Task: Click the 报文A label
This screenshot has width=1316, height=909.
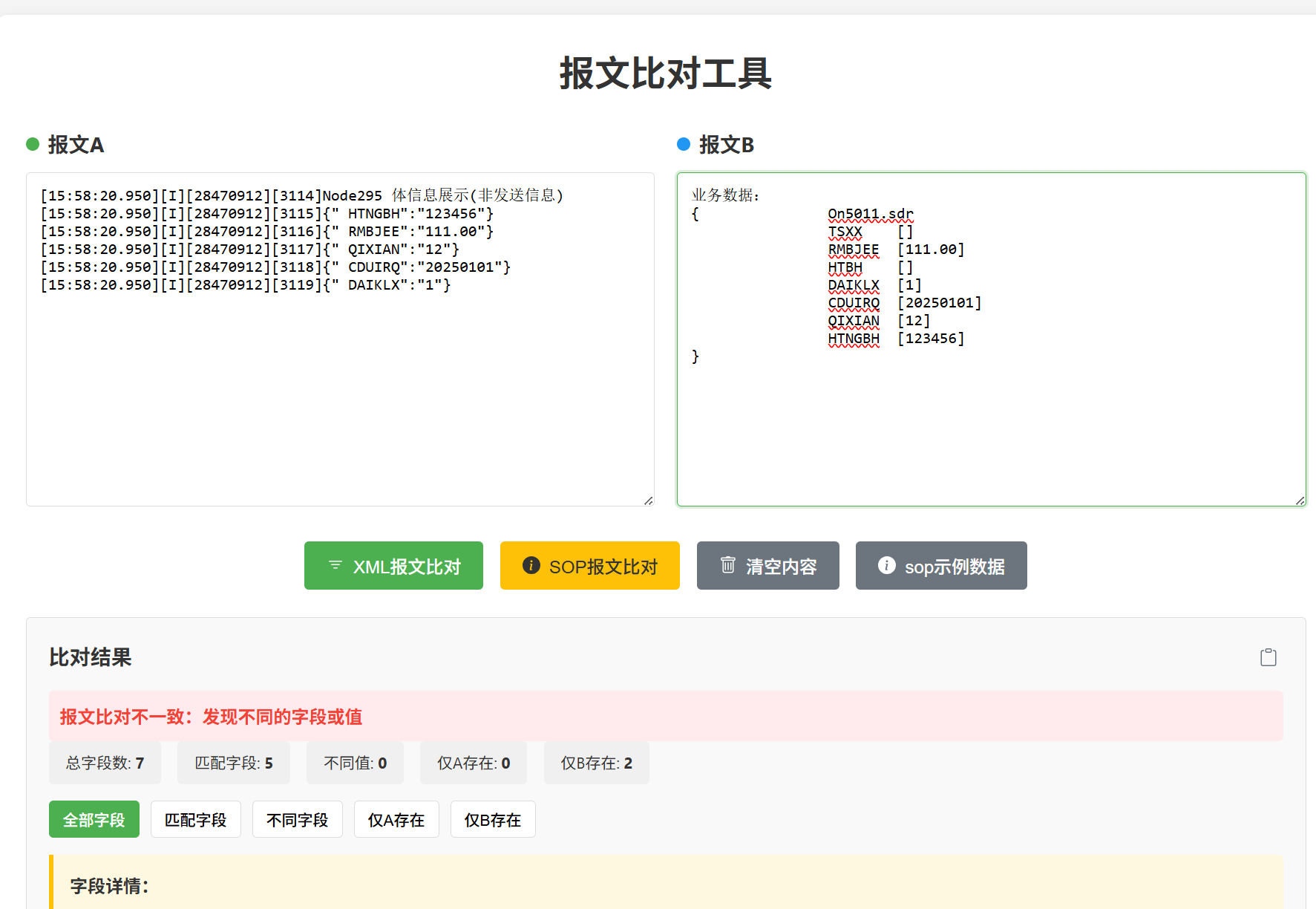Action: click(76, 145)
